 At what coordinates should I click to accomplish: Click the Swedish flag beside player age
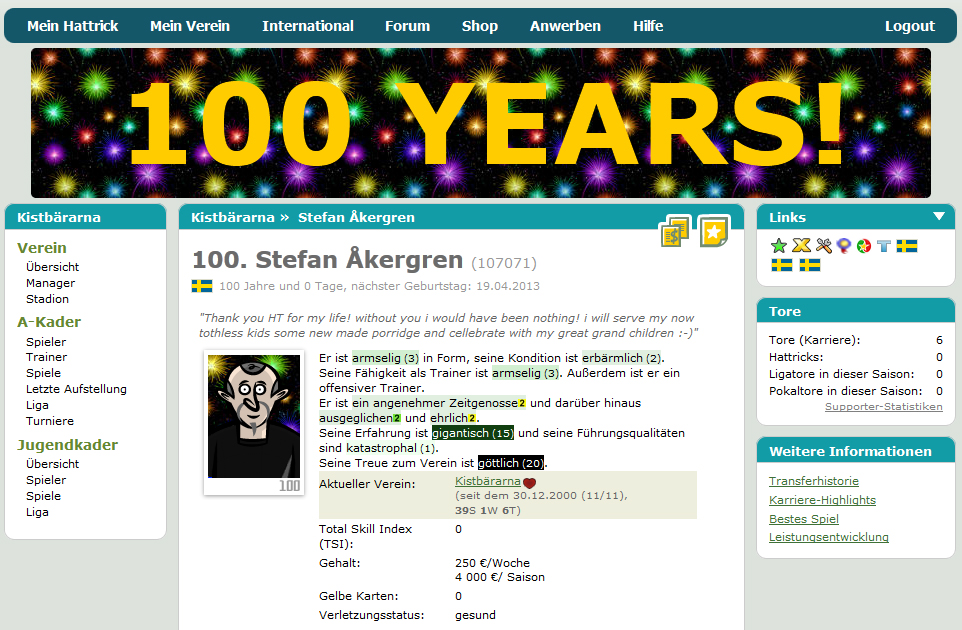[202, 286]
